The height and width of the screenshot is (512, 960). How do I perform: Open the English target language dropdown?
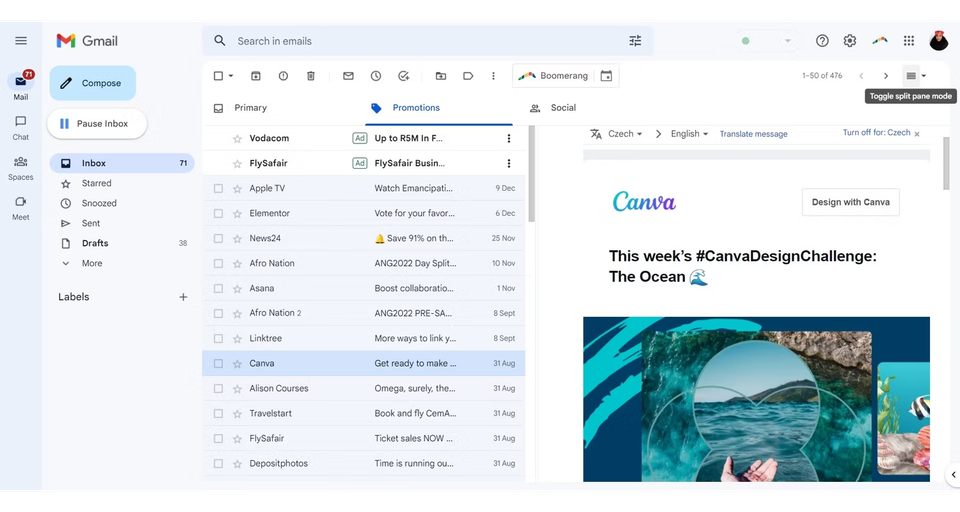pos(689,134)
